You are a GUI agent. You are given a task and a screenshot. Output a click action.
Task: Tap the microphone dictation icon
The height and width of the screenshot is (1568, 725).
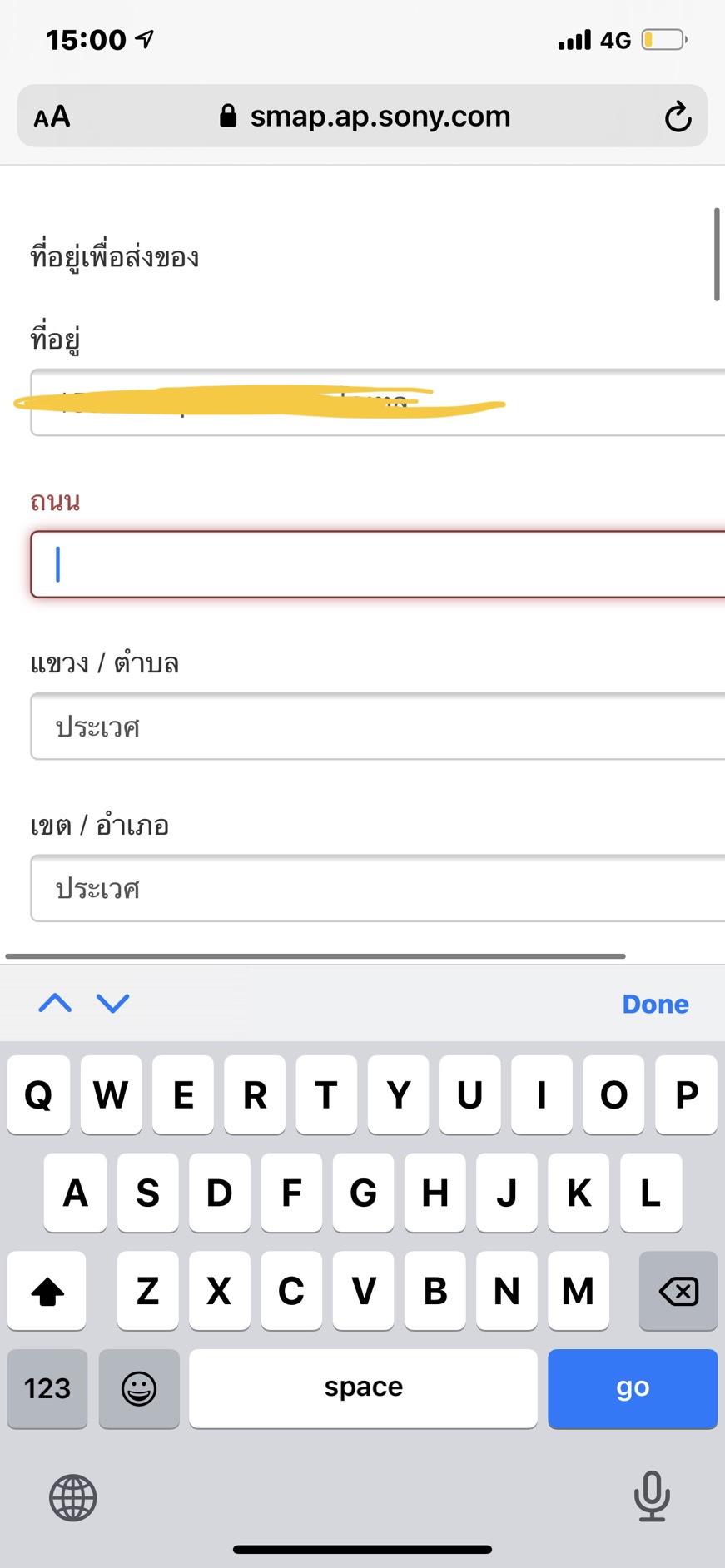(652, 1496)
